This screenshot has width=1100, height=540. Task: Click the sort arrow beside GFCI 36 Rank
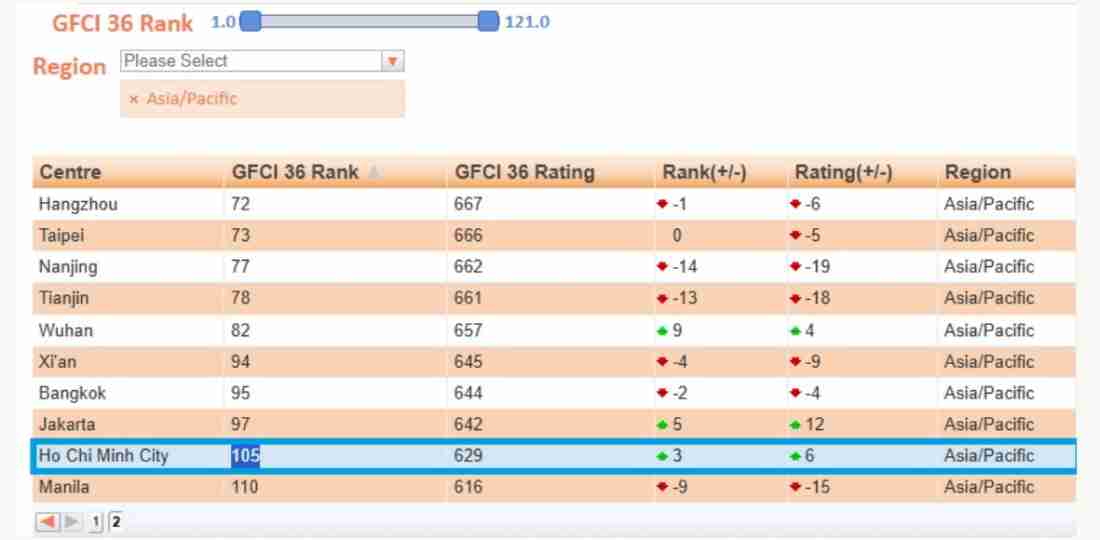[374, 173]
